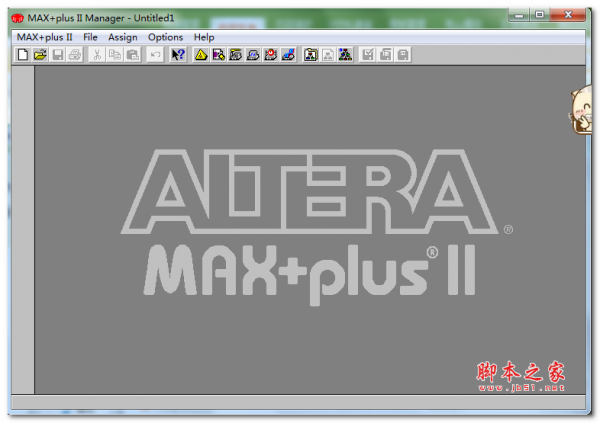Screen dimensions: 600x423
Task: Click the grayed Save and Compile icon
Action: pyautogui.click(x=385, y=55)
